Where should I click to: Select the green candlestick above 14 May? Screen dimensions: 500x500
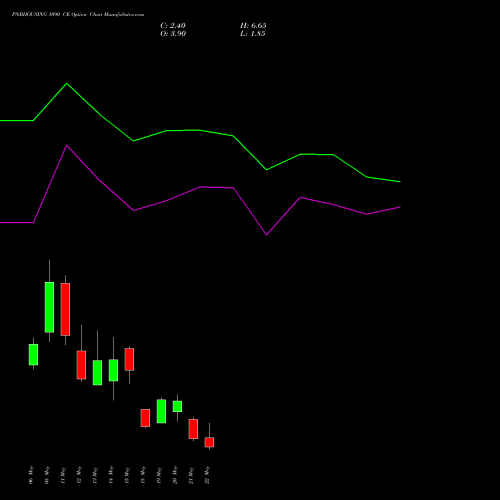tap(113, 370)
